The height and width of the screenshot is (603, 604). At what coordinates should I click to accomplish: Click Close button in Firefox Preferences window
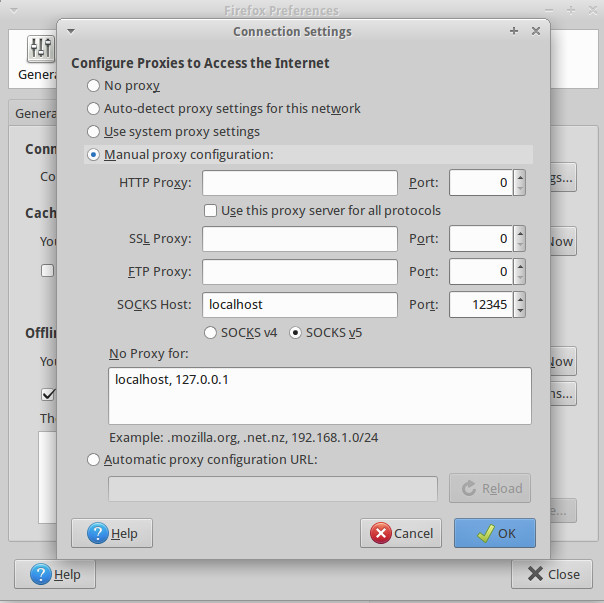pos(552,574)
